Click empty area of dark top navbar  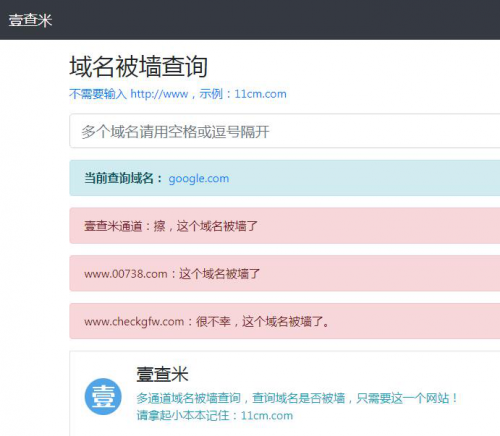pyautogui.click(x=267, y=20)
